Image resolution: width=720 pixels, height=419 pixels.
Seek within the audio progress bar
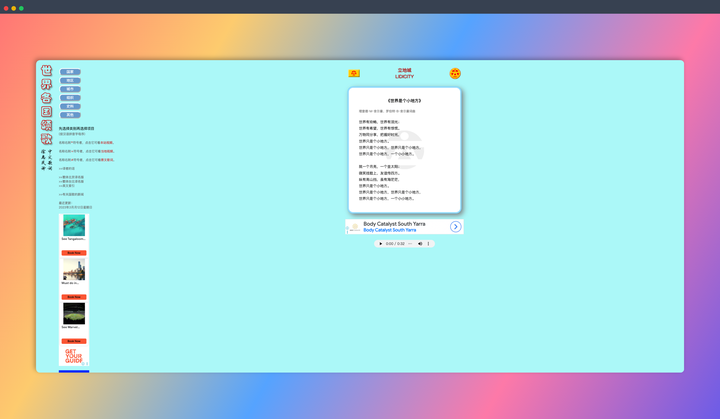point(409,244)
